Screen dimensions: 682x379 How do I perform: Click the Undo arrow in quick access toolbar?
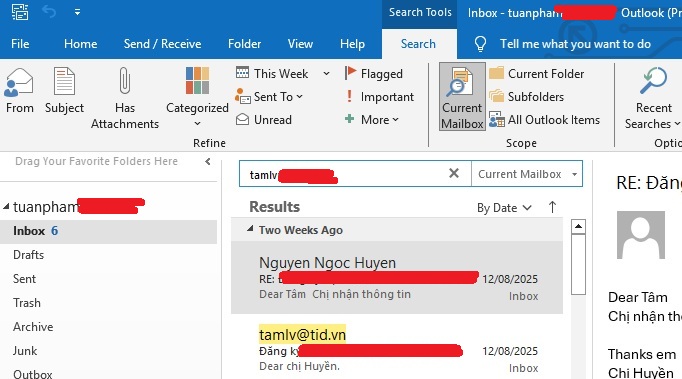[49, 12]
